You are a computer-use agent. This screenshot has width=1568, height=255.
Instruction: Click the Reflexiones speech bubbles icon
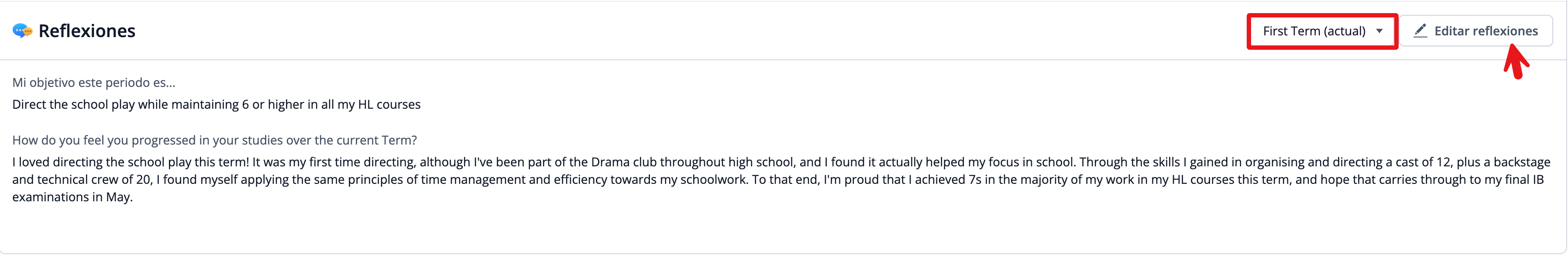coord(23,31)
